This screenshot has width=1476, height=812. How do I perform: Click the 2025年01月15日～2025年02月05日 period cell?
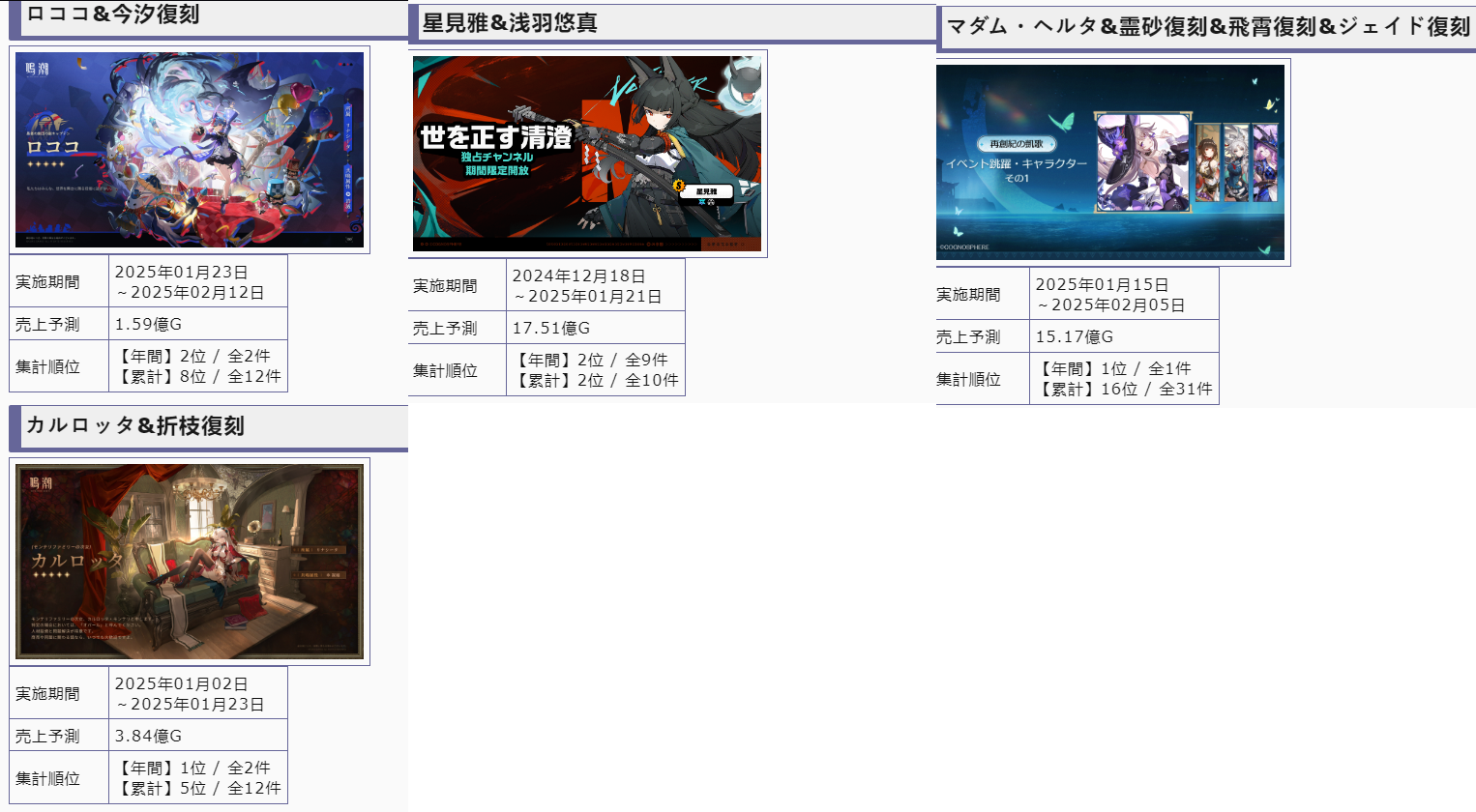[x=1124, y=295]
